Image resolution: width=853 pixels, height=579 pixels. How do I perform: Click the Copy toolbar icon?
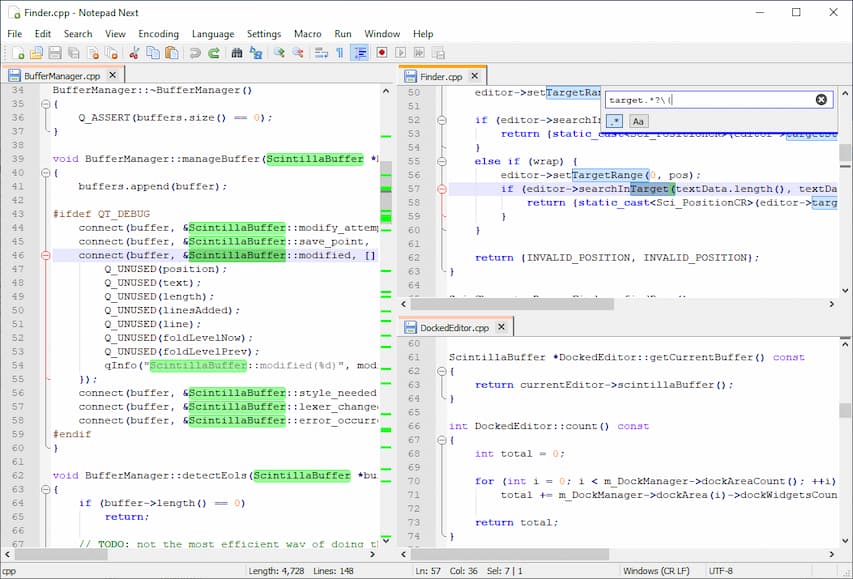153,53
